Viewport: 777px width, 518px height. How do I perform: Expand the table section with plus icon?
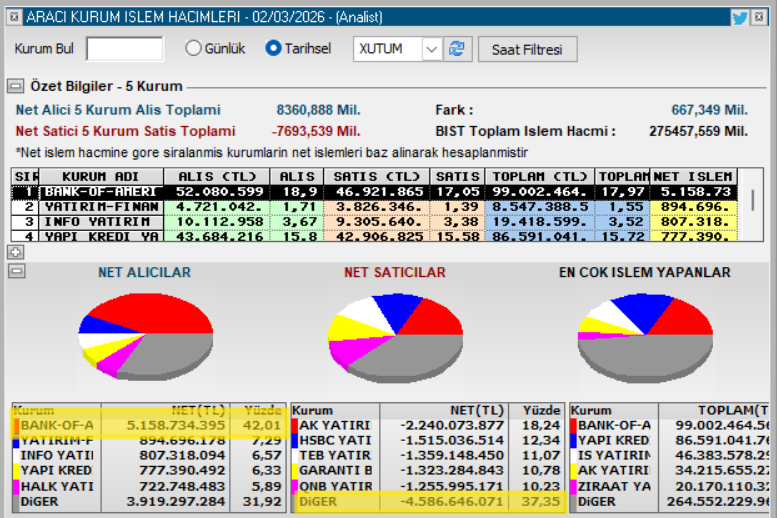[15, 252]
